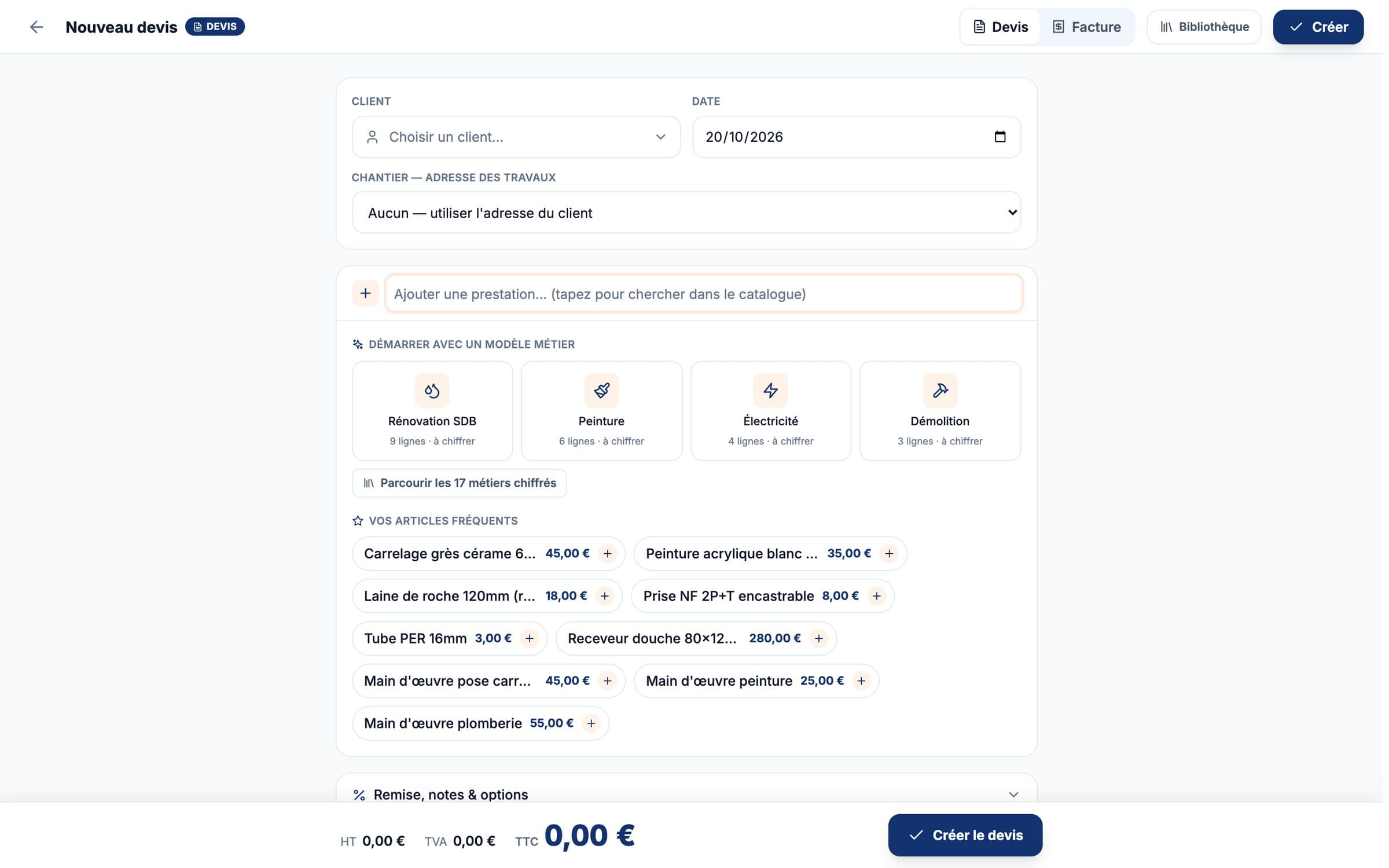Select the Démolition template card
Viewport: 1389px width, 868px height.
pos(940,411)
